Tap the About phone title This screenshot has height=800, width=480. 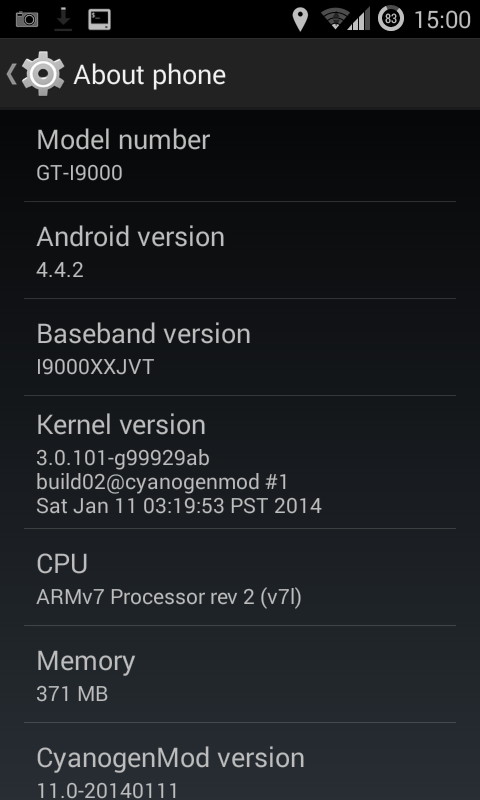pos(149,76)
